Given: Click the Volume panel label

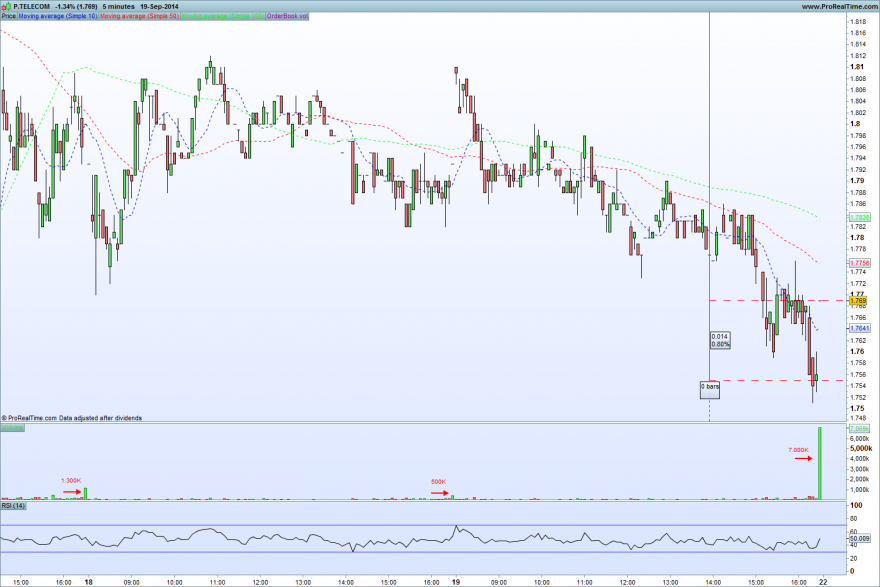Looking at the screenshot, I should coord(12,428).
